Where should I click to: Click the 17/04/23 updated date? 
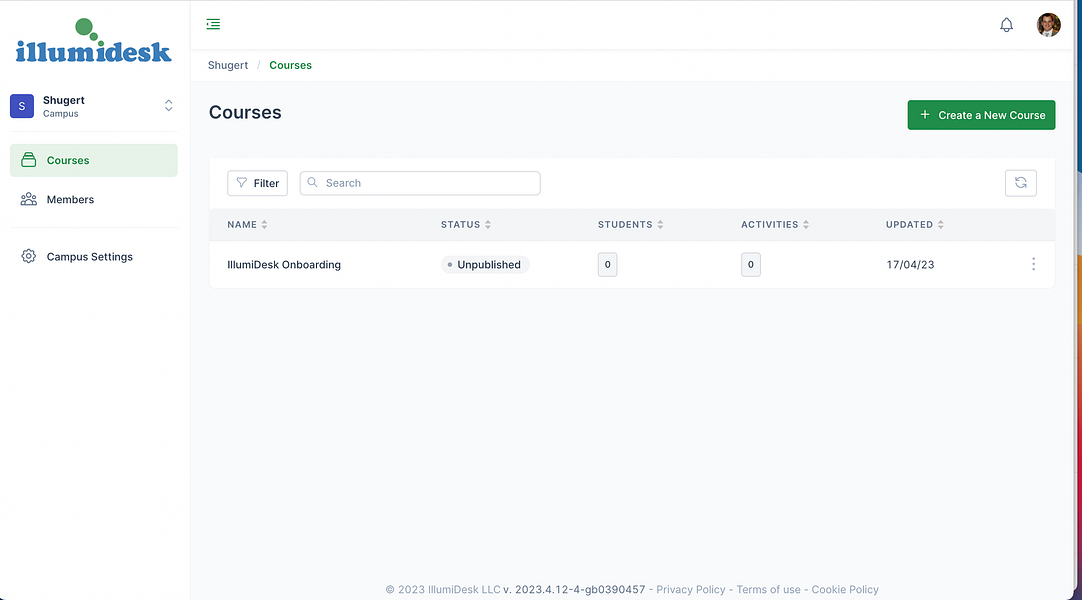(x=910, y=265)
